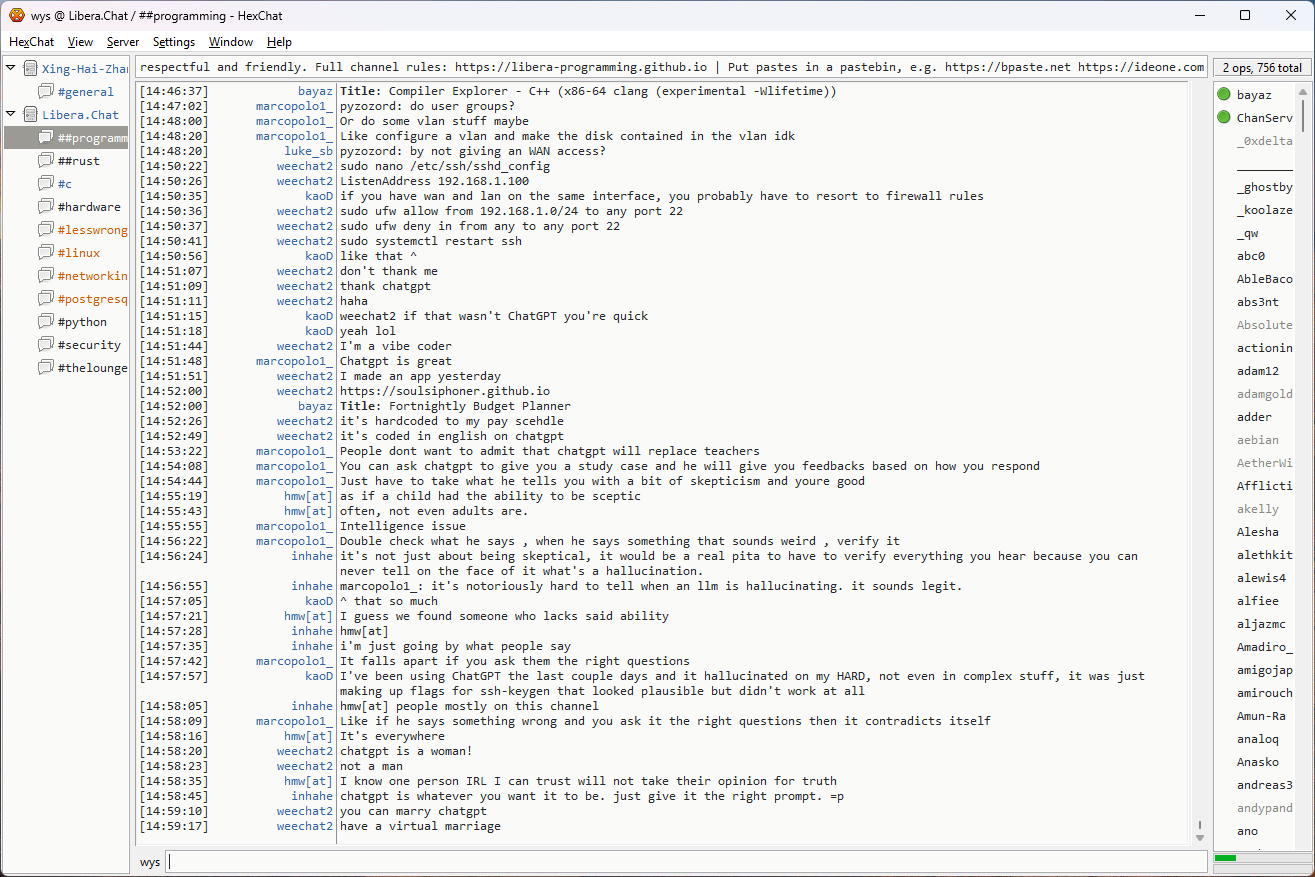Click the chat icon beside ##rust
1315x877 pixels.
tap(46, 161)
